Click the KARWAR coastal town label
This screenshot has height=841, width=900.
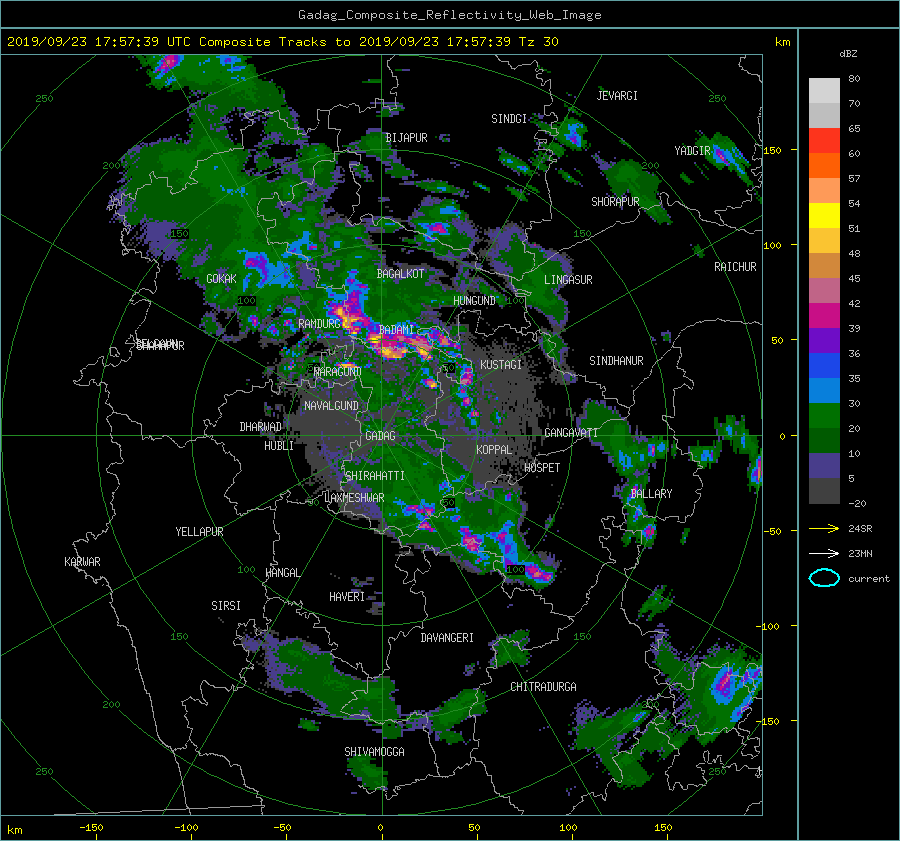click(x=82, y=561)
